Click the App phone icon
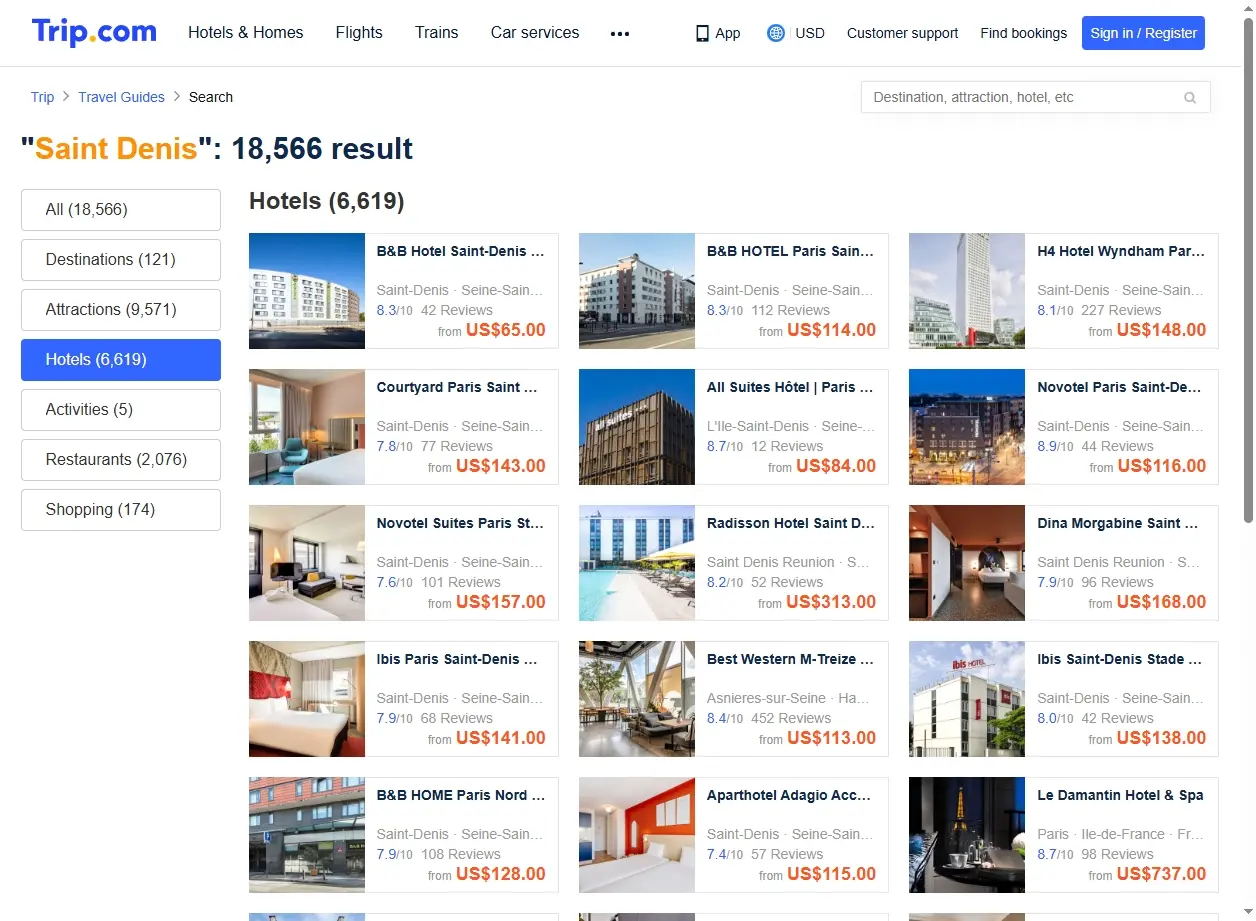This screenshot has width=1256, height=921. (x=702, y=33)
